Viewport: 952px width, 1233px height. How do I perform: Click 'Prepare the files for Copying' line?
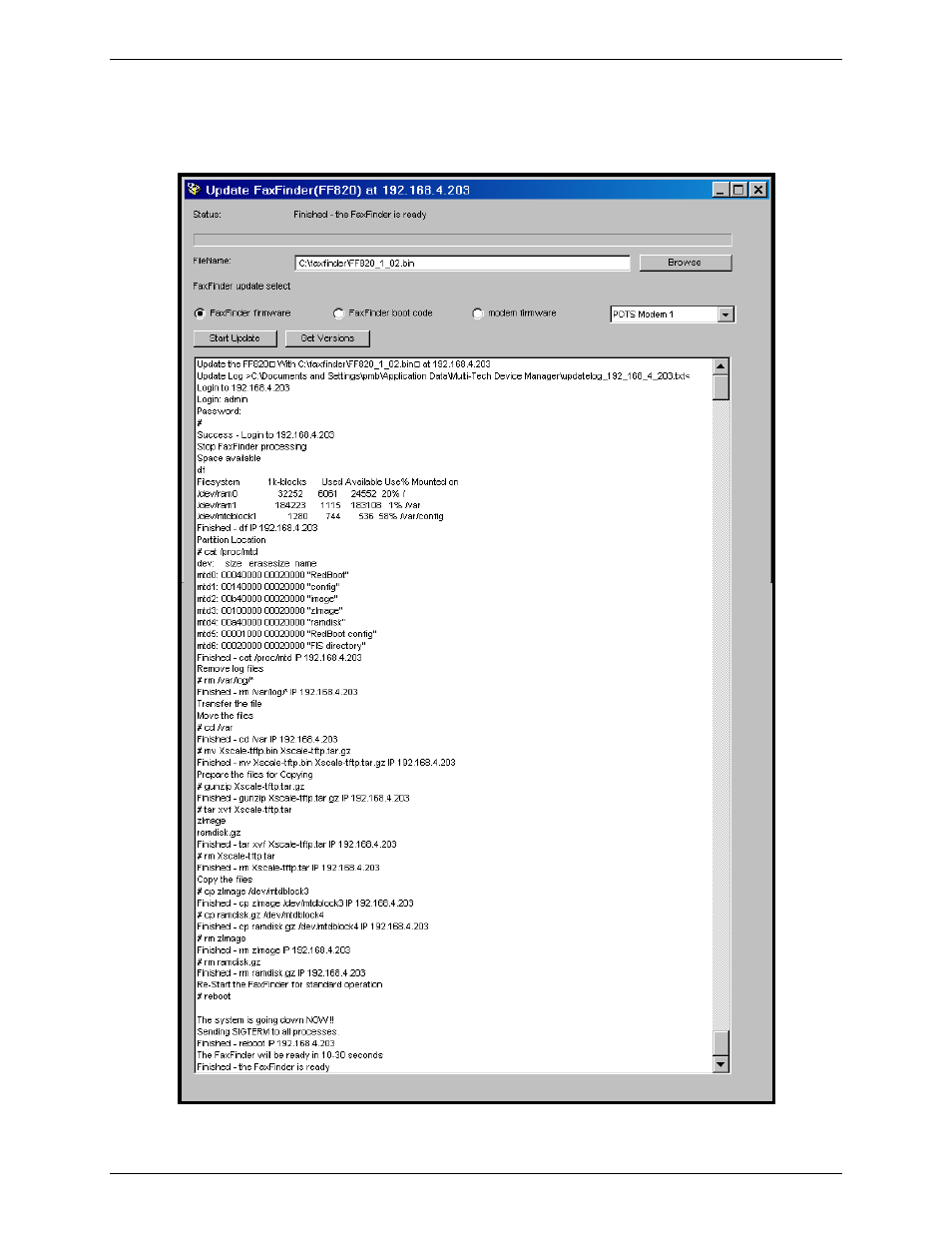(x=254, y=775)
